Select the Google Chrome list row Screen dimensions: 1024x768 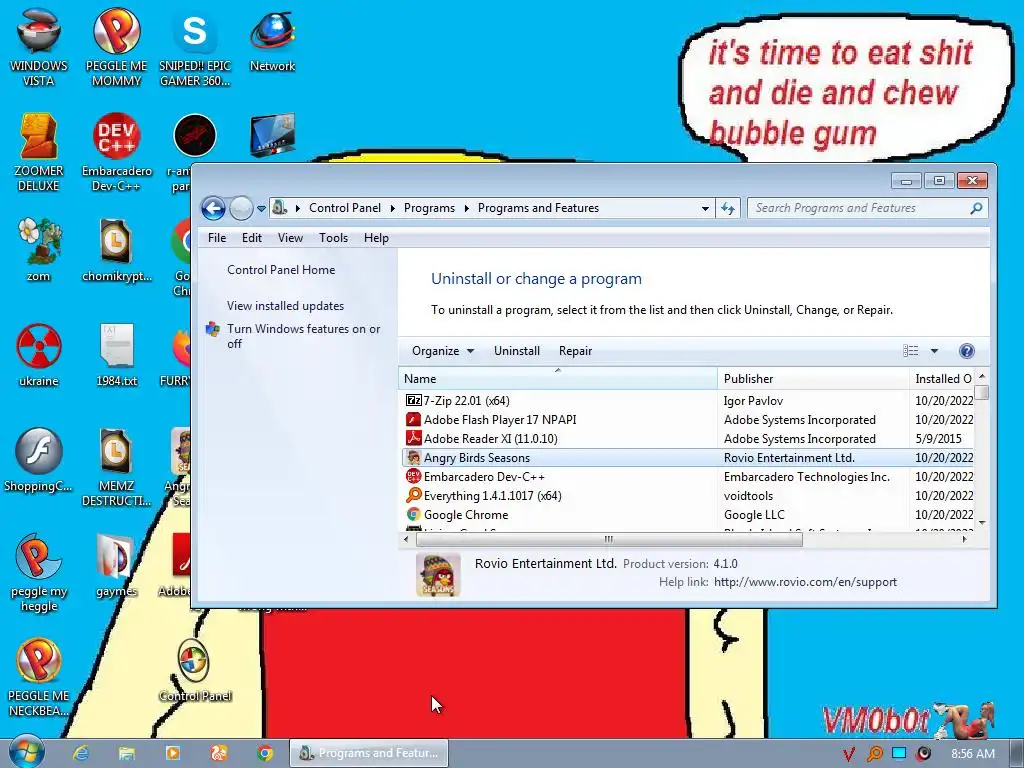[688, 515]
